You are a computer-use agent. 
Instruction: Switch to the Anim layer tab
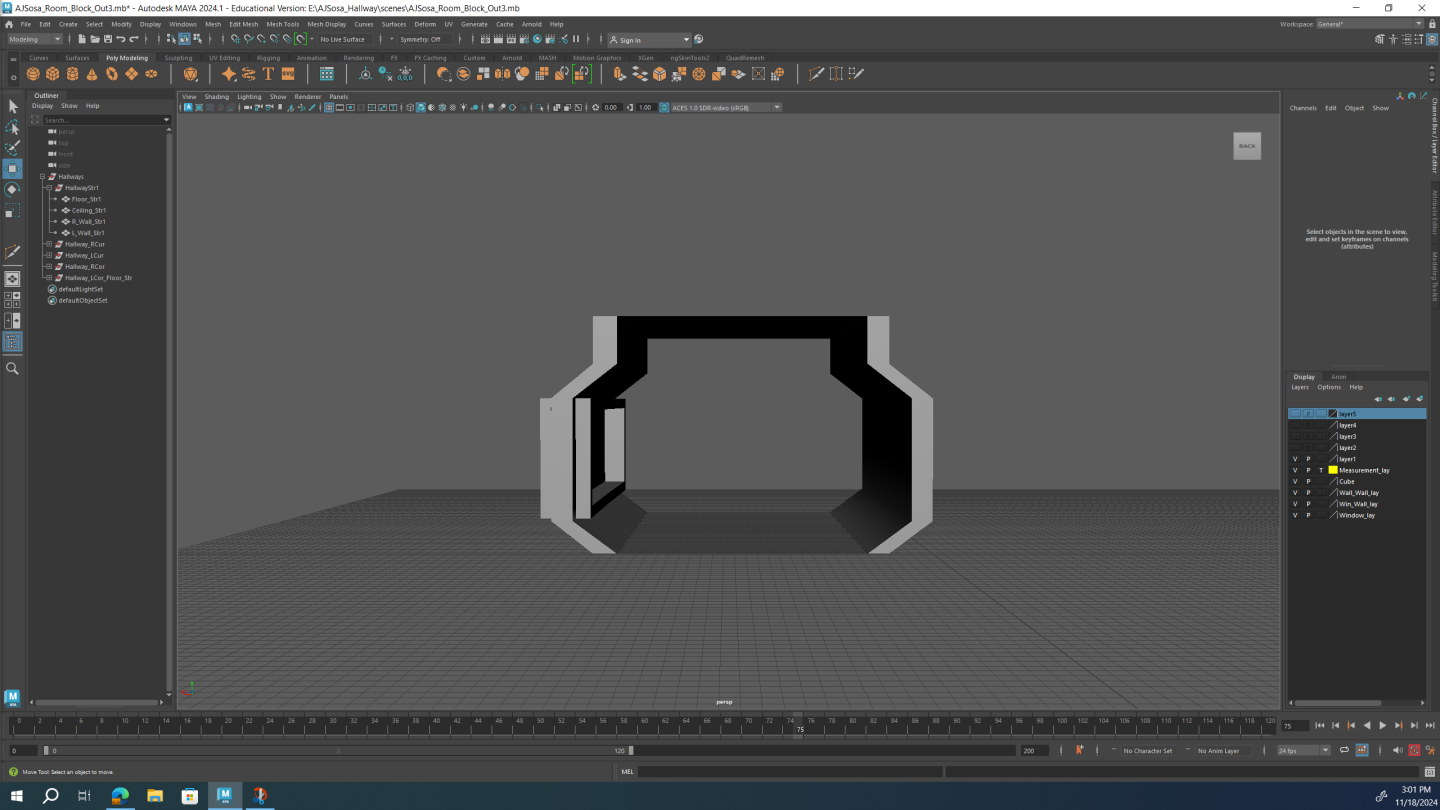click(x=1338, y=377)
